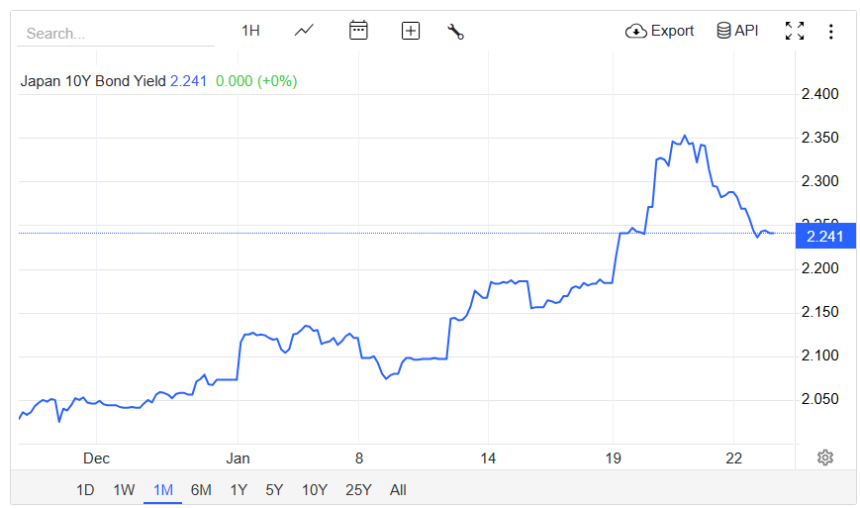This screenshot has height=508, width=860.
Task: Click the Export cloud download button
Action: [x=659, y=31]
